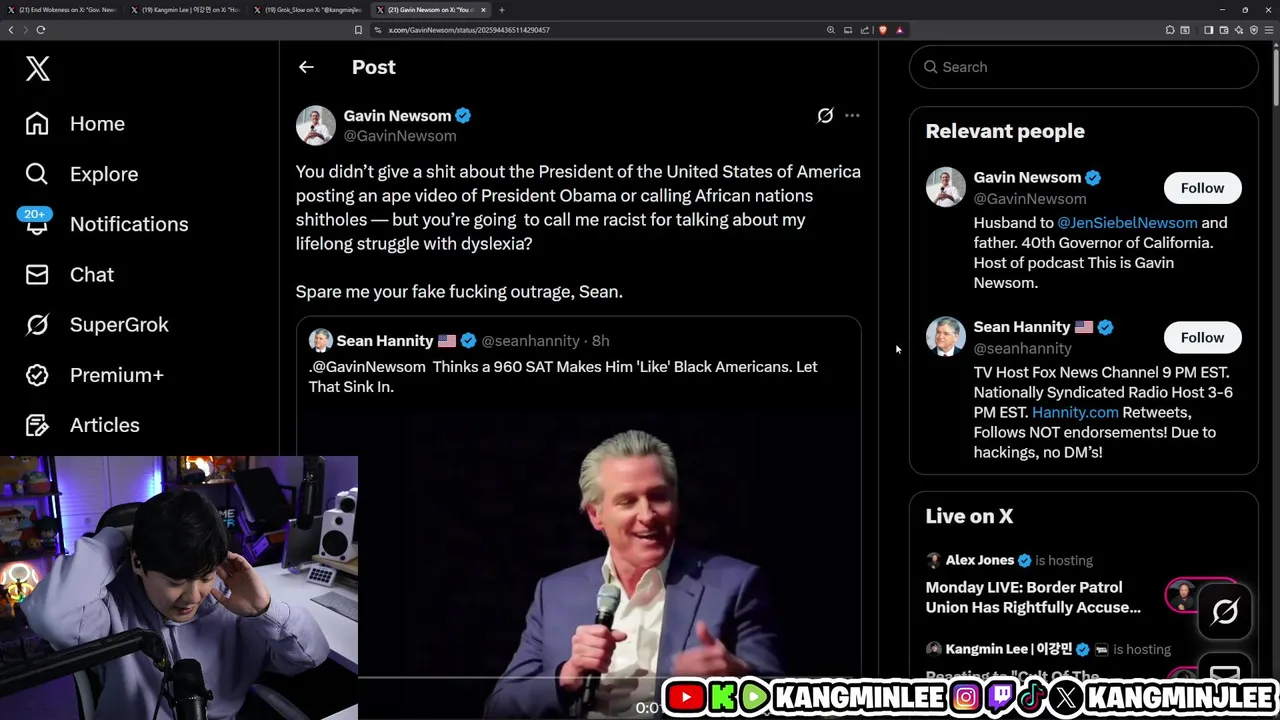
Task: Open the Hannity.com link in the bio
Action: tap(1075, 412)
